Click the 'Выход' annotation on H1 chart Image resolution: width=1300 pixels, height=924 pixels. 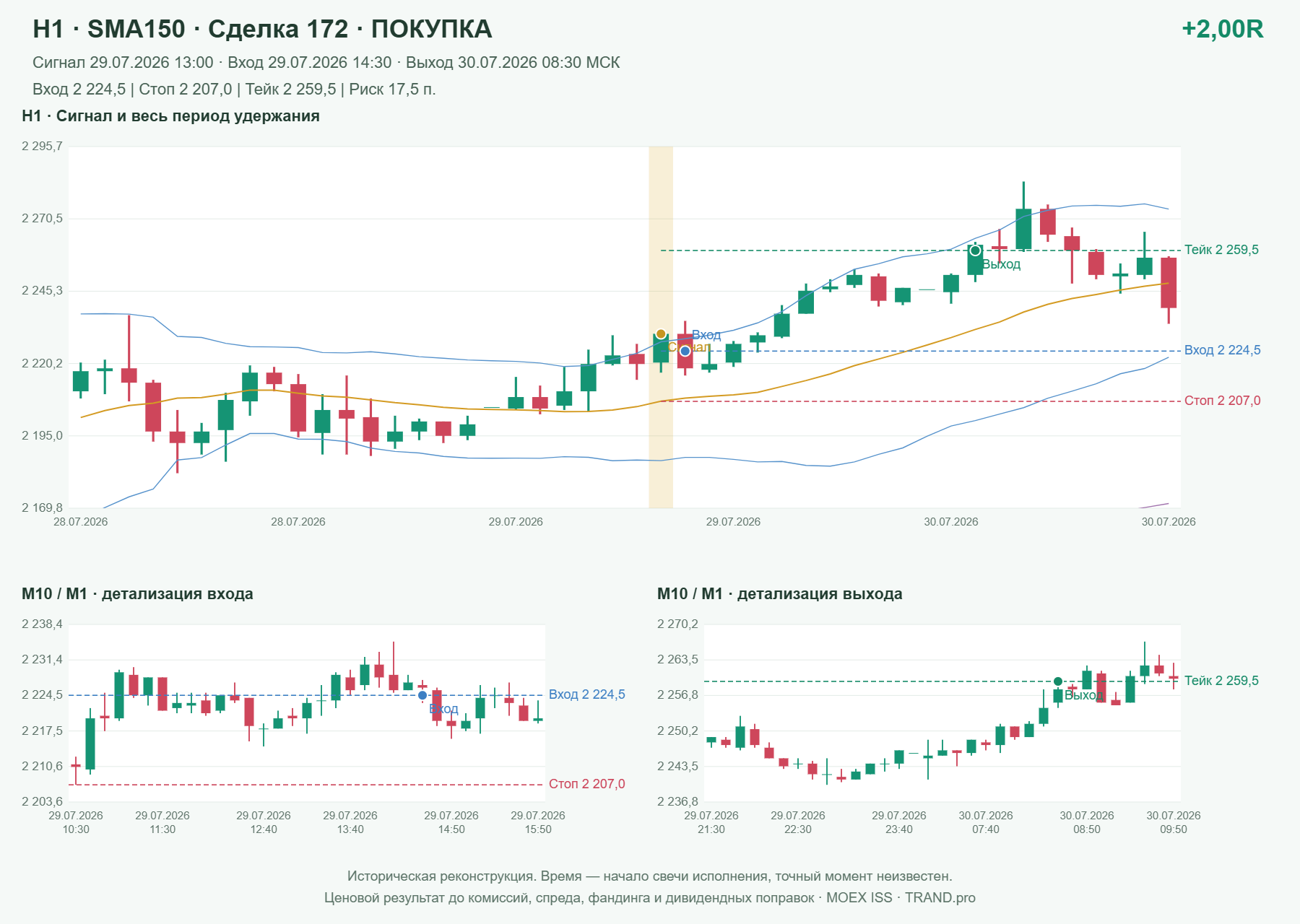(x=1001, y=265)
